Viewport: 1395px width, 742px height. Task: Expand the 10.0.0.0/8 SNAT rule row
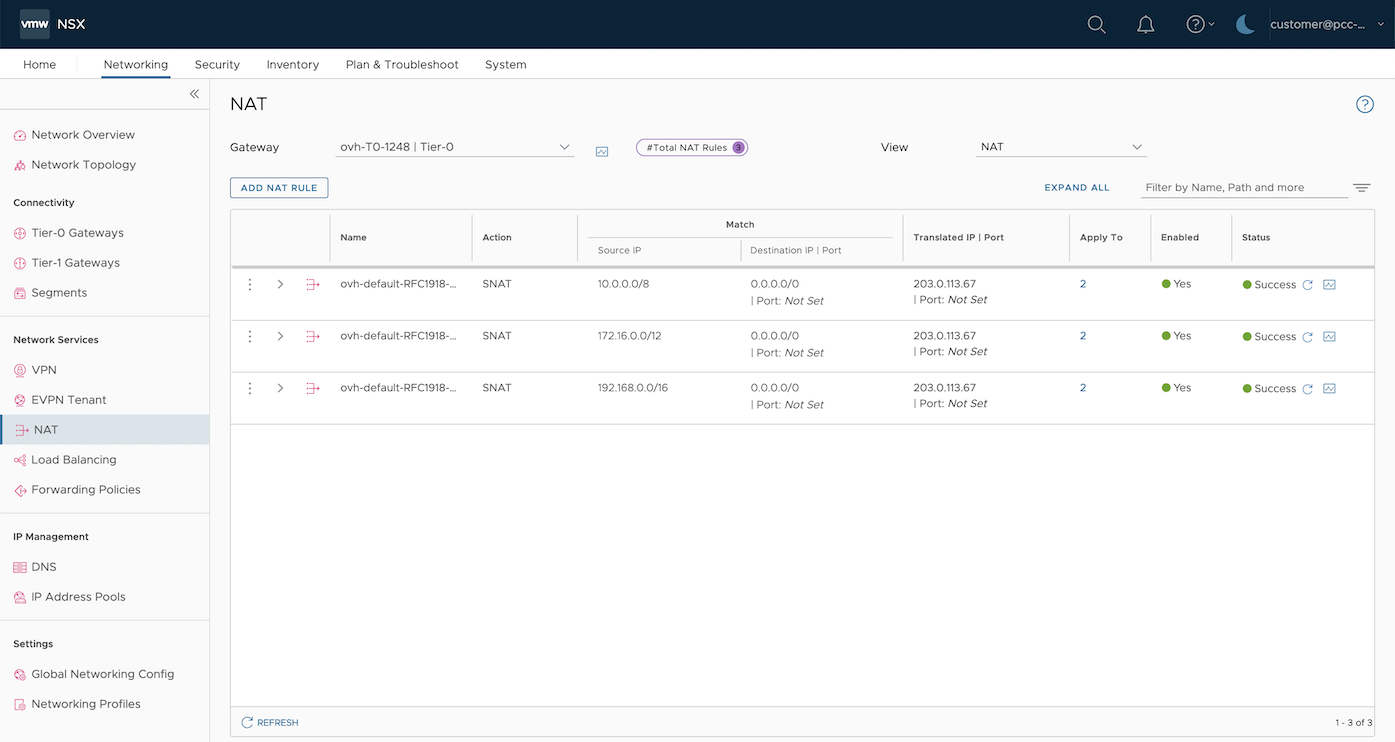[x=280, y=285]
